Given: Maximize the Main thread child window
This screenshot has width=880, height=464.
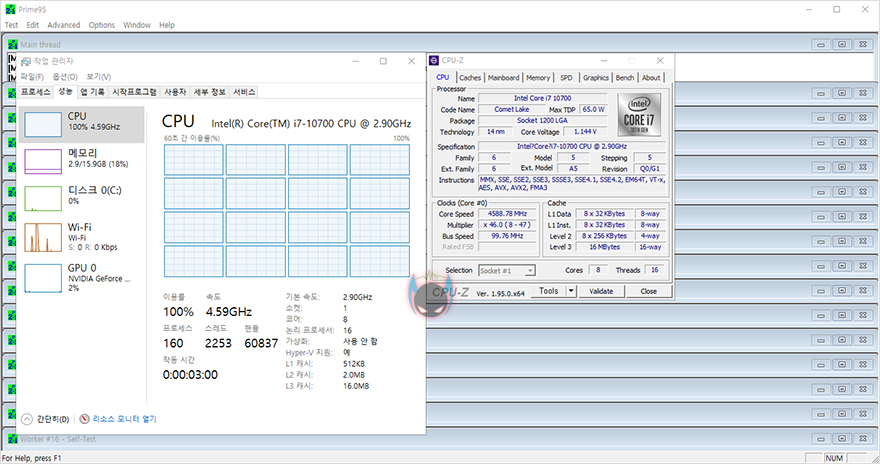Looking at the screenshot, I should point(842,44).
